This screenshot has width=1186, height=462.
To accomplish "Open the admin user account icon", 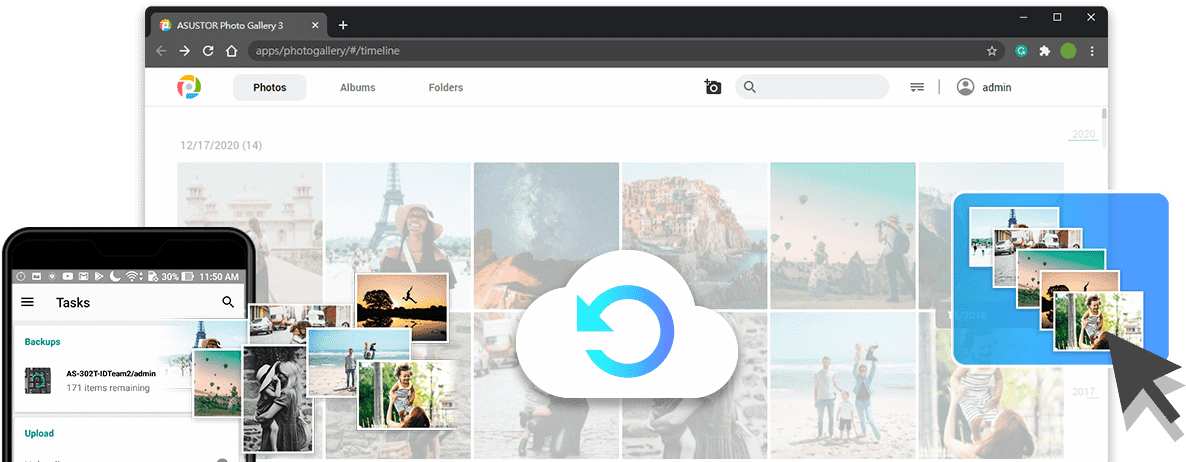I will pos(965,87).
